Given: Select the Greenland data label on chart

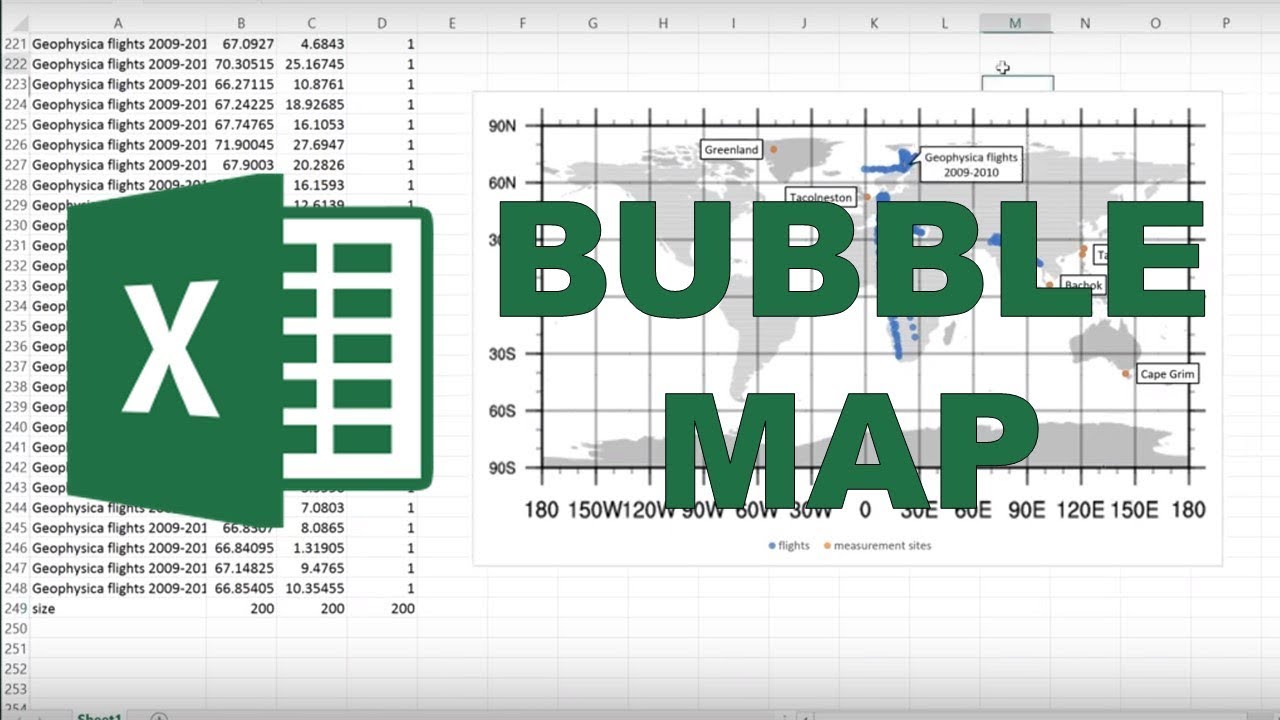Looking at the screenshot, I should pyautogui.click(x=731, y=149).
